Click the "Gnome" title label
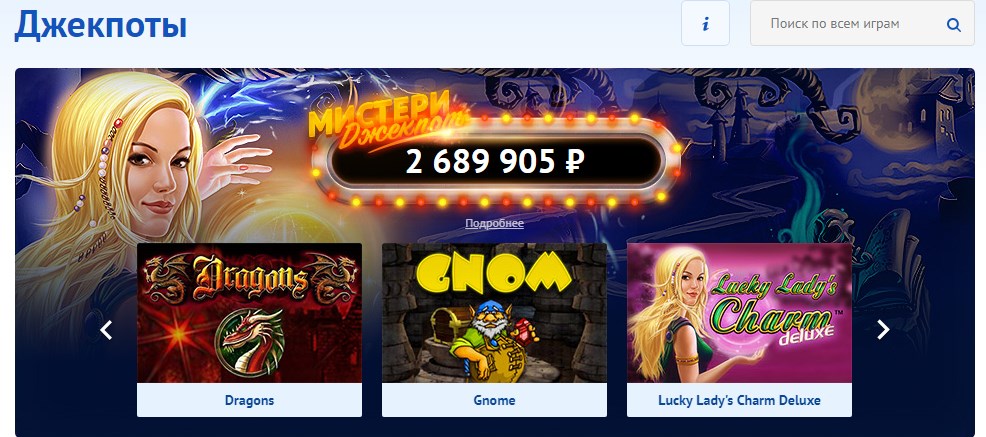This screenshot has width=986, height=437. click(x=494, y=400)
